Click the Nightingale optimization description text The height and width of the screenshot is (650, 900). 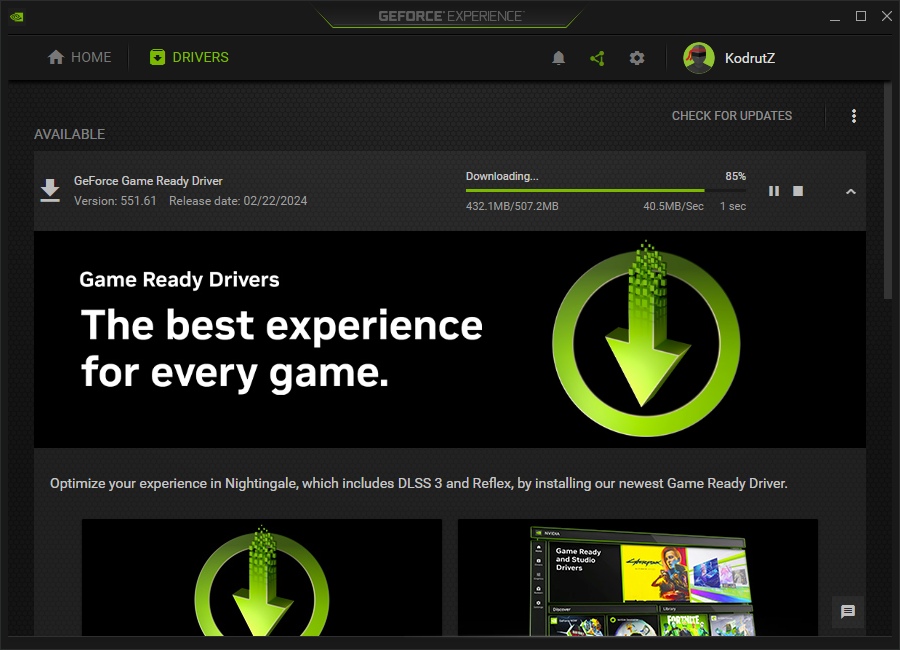[418, 483]
